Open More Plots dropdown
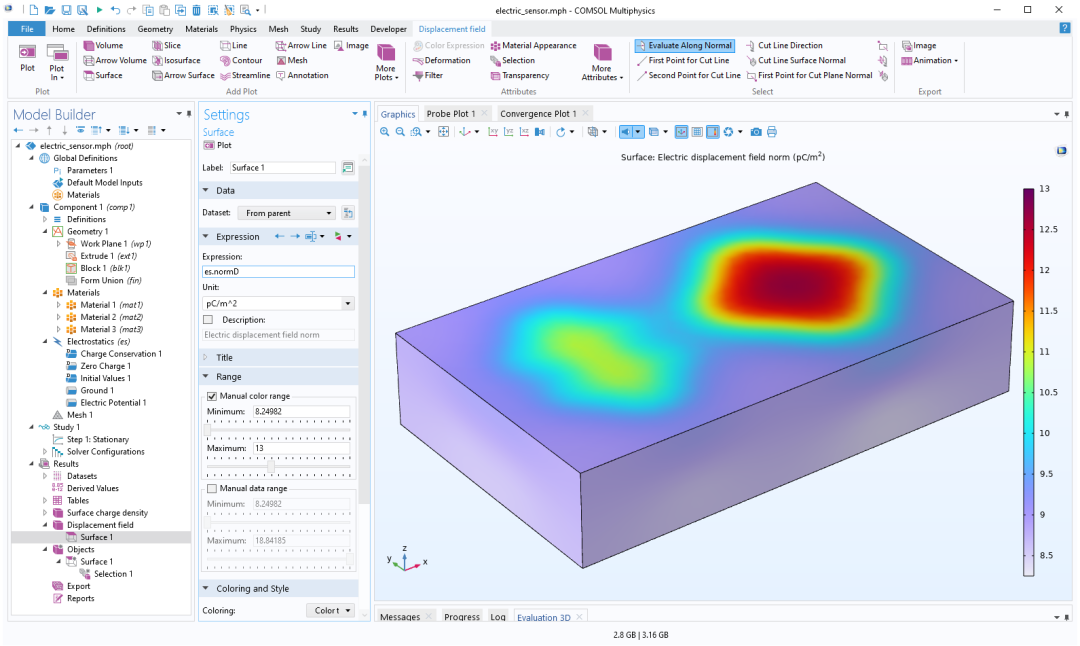Viewport: 1080px width, 646px height. pos(386,63)
